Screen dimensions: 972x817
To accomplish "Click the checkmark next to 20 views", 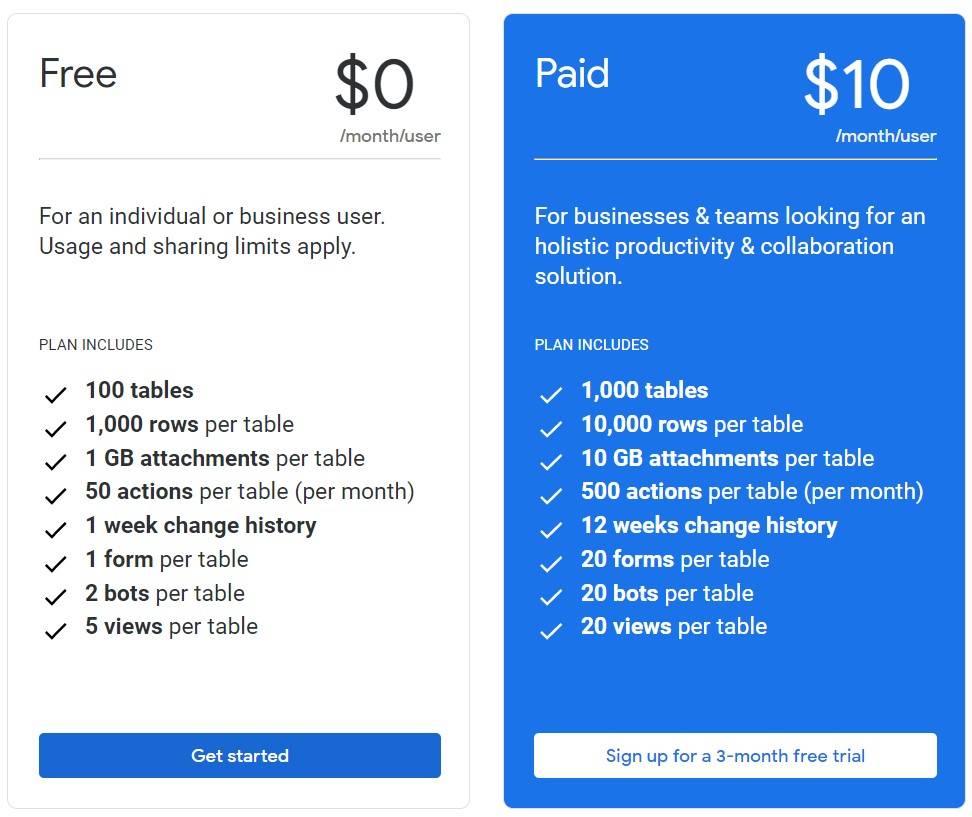I will 551,631.
